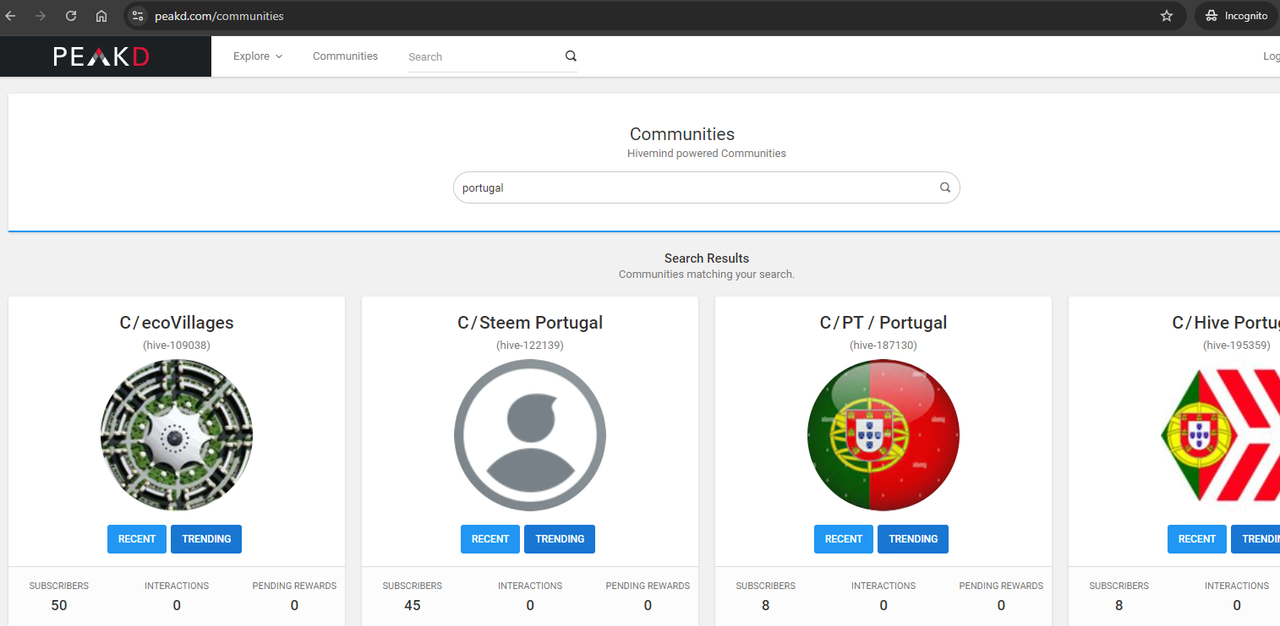The width and height of the screenshot is (1280, 626).
Task: Click the '(hive-109038)' community id text
Action: 177,345
